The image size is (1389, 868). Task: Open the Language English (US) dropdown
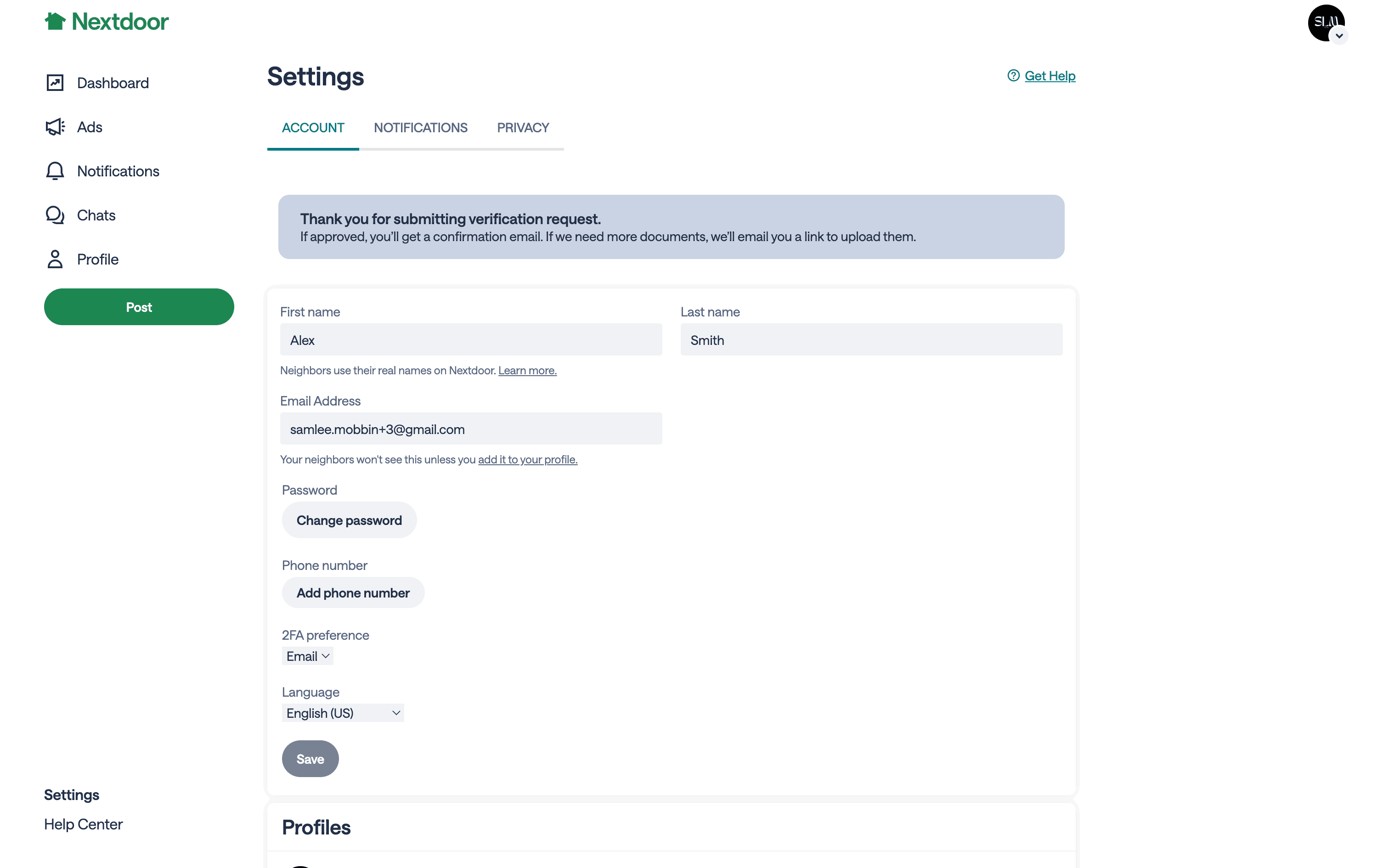(343, 713)
